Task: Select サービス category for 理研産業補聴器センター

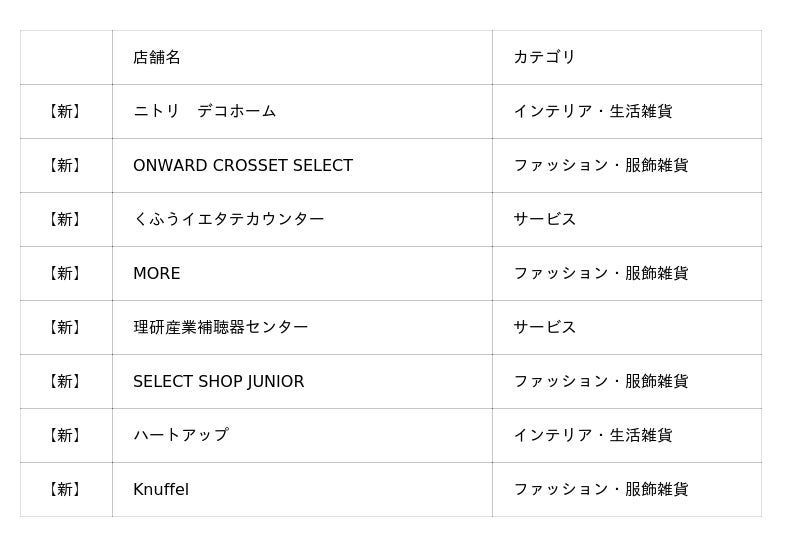Action: tap(544, 327)
